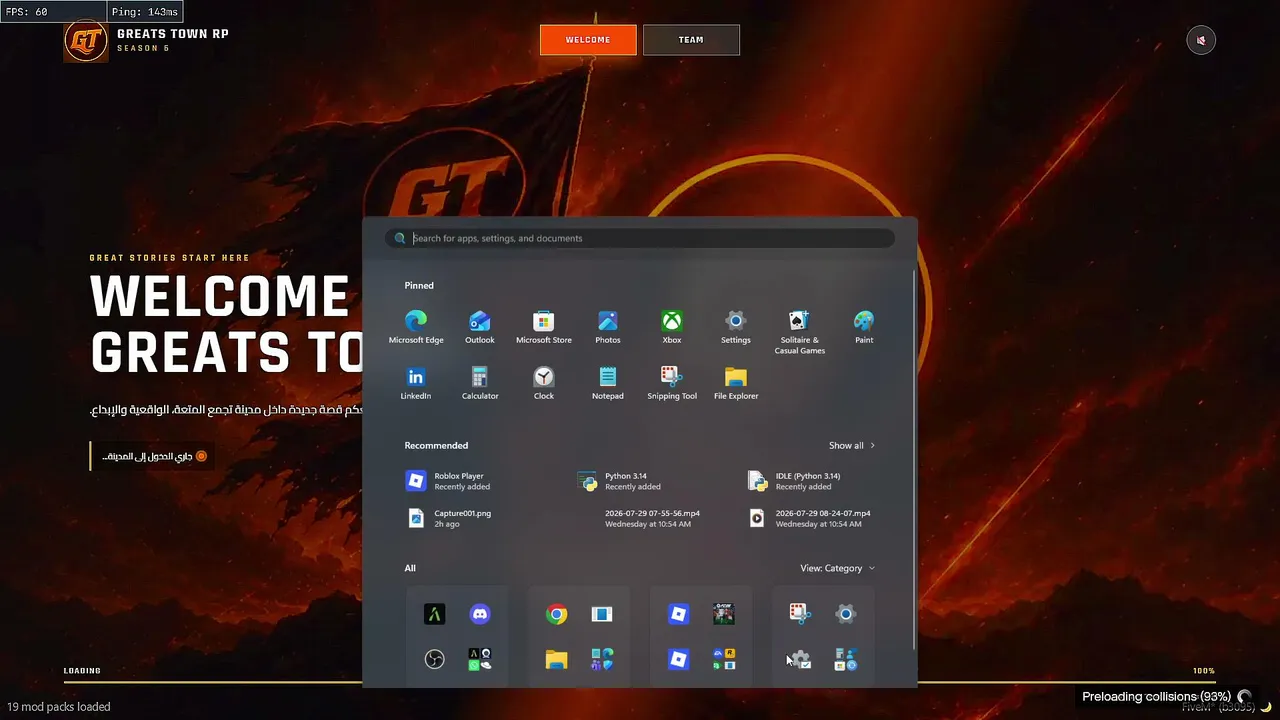
Task: Launch Outlook from the pinned apps
Action: click(x=480, y=327)
